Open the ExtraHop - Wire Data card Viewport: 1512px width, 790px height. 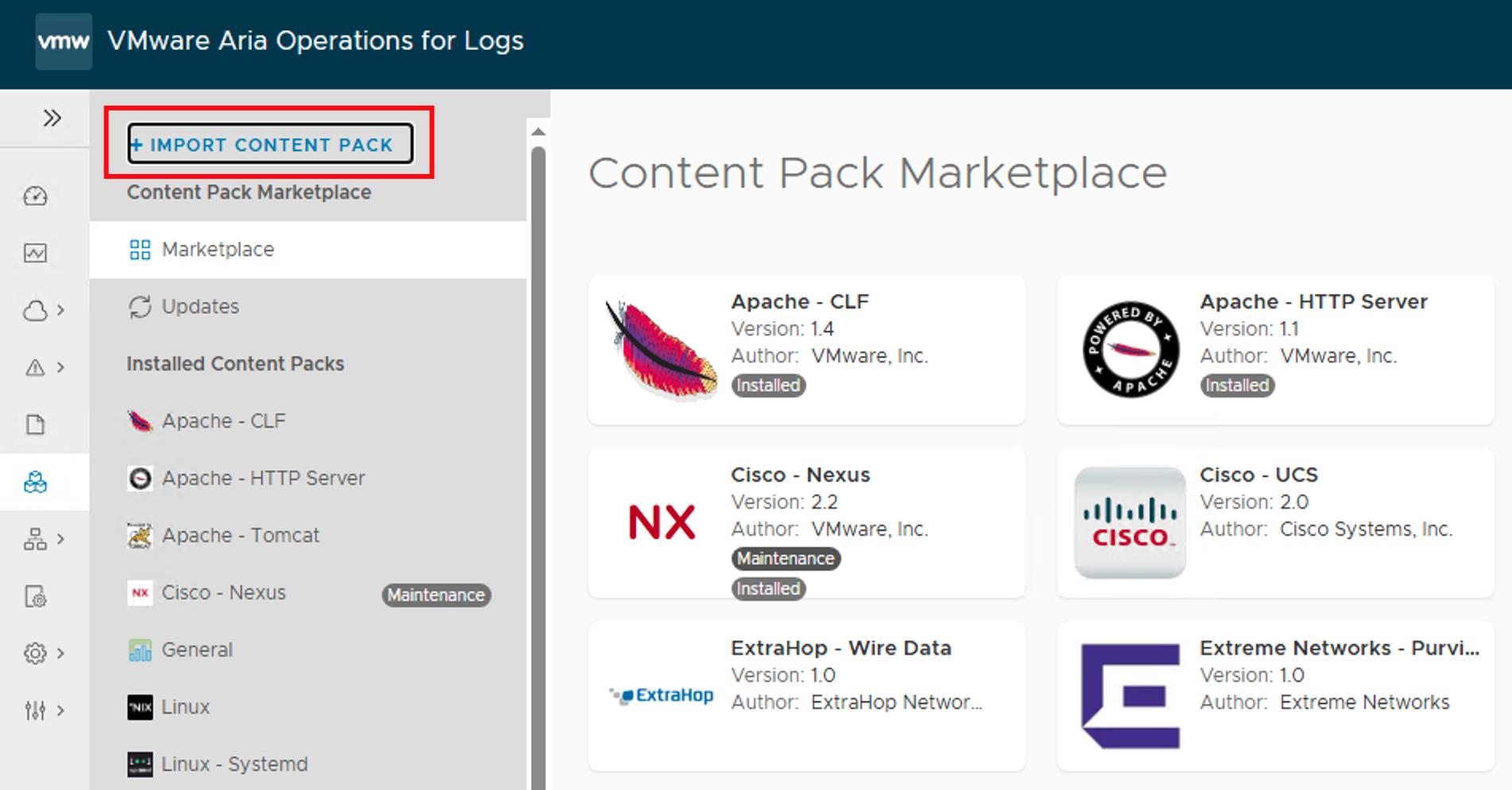pos(806,695)
